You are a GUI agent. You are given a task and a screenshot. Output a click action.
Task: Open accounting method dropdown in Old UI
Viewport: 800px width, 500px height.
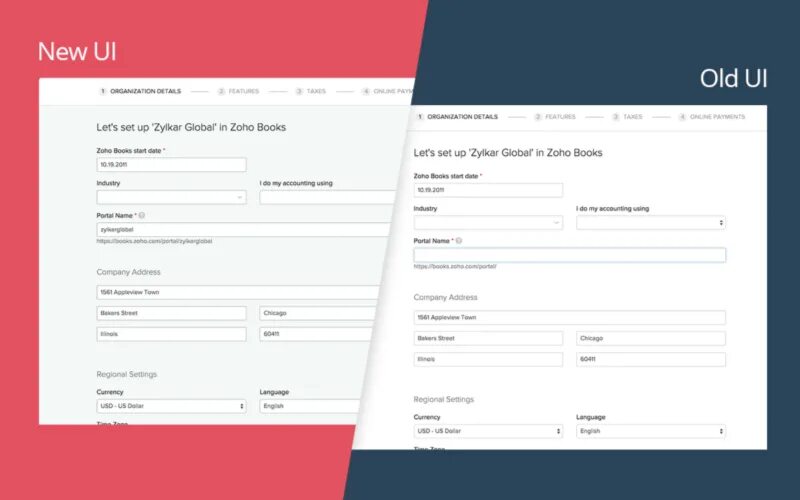651,223
